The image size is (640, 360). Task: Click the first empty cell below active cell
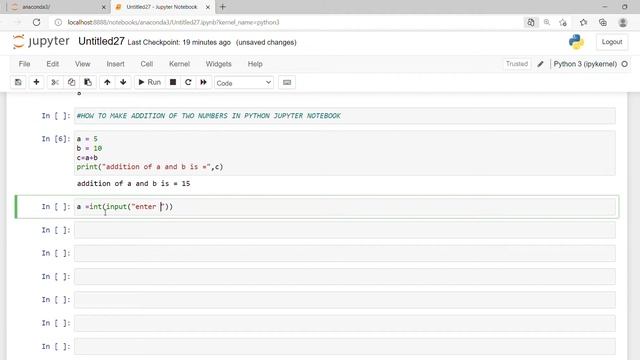(344, 230)
